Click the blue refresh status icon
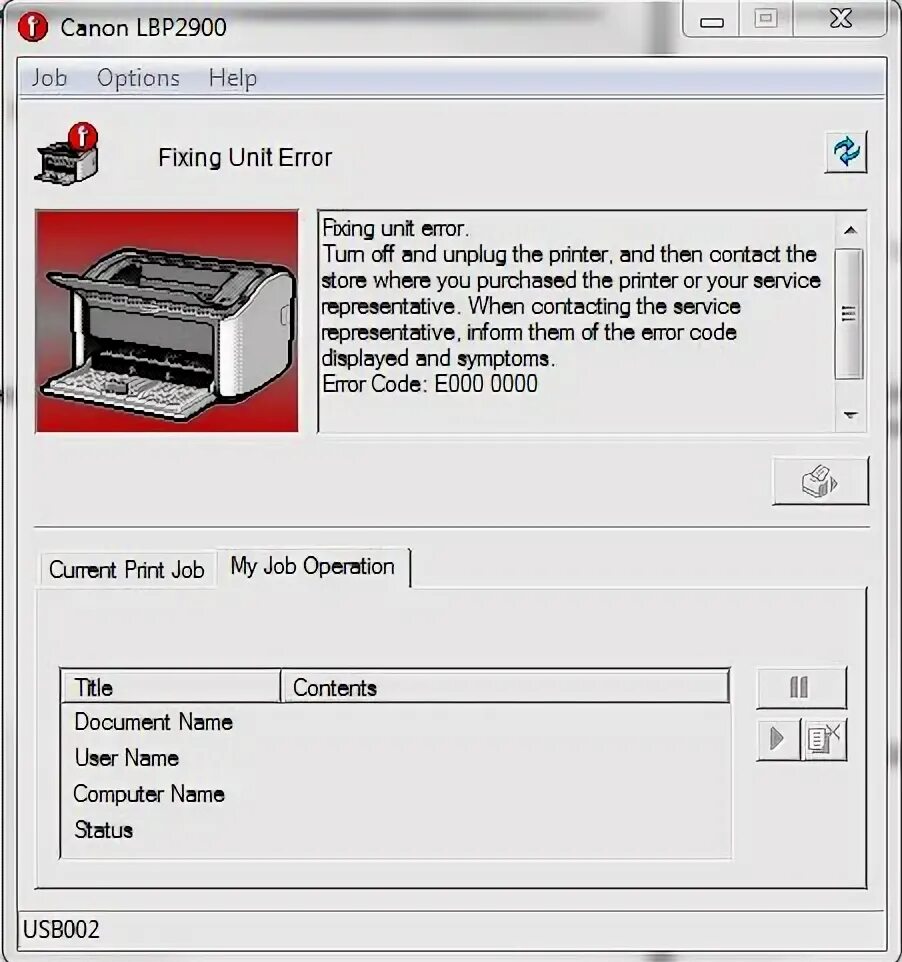This screenshot has height=962, width=902. coord(846,152)
